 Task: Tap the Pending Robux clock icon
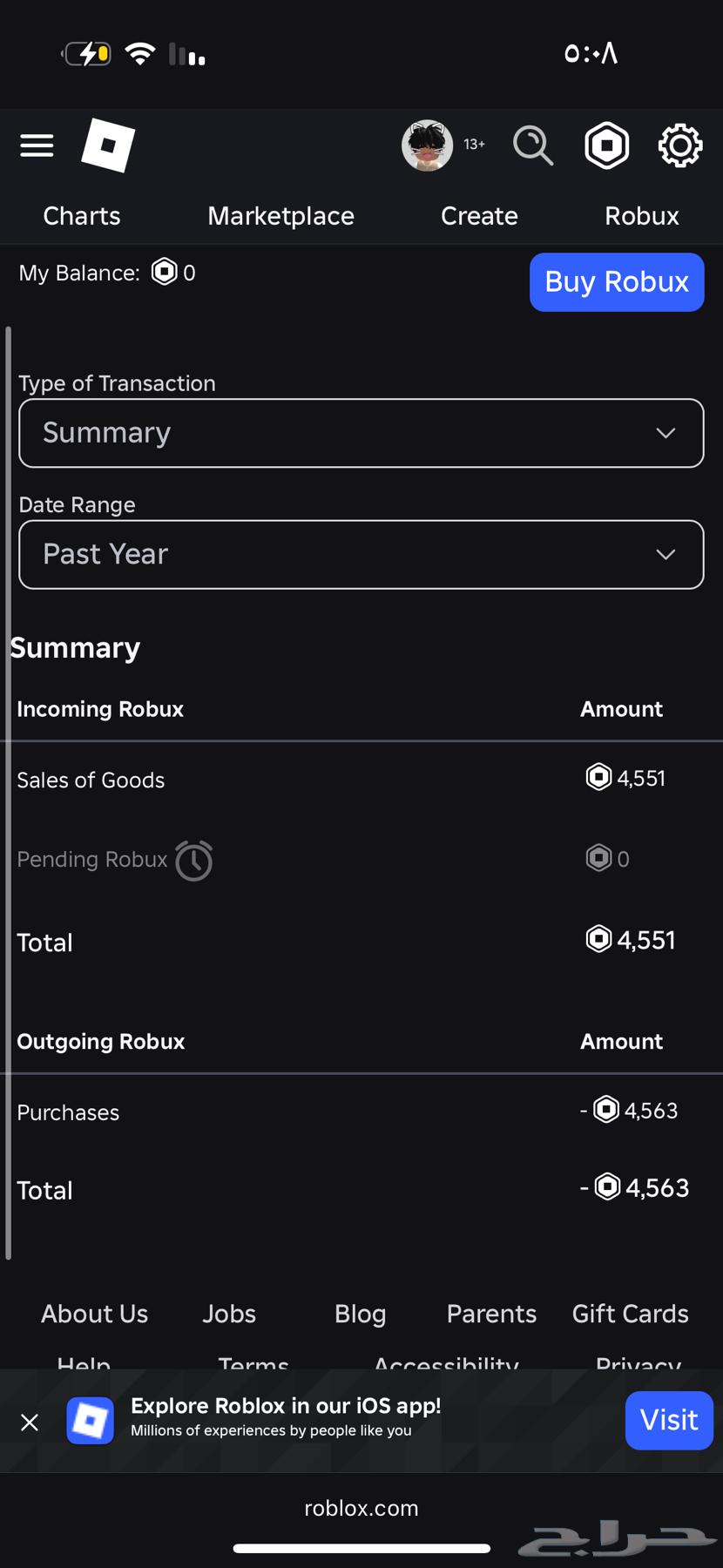pos(193,861)
